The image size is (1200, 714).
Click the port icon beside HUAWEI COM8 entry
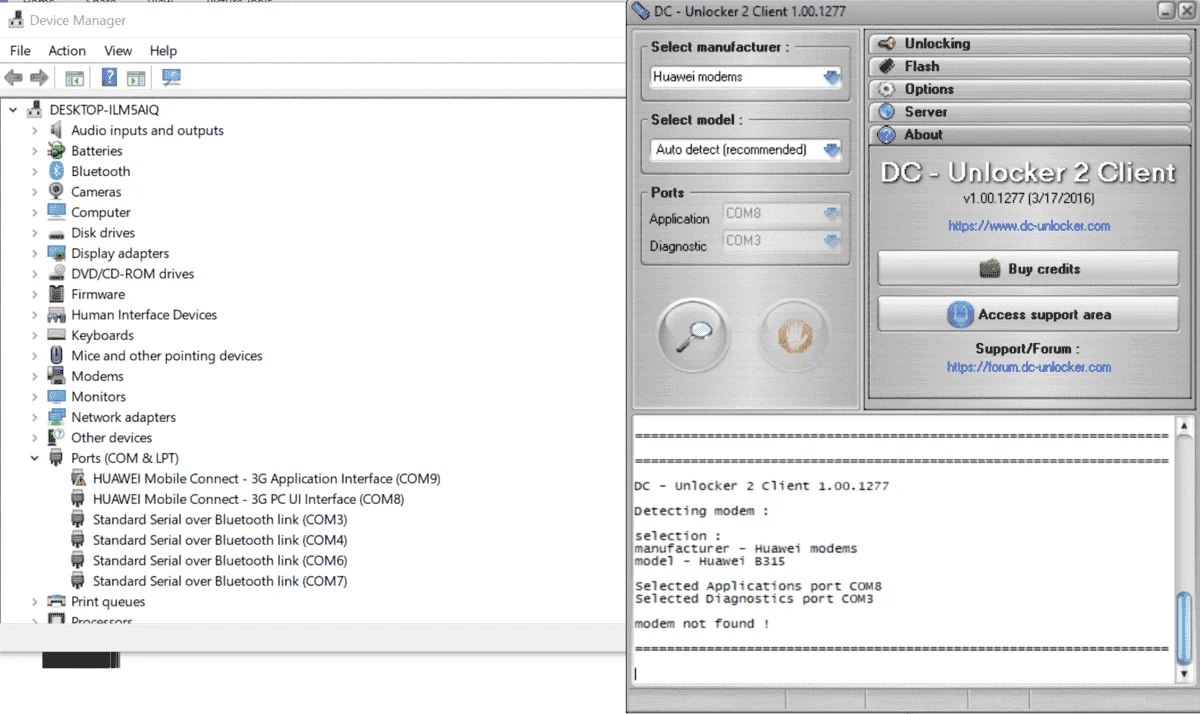tap(78, 499)
